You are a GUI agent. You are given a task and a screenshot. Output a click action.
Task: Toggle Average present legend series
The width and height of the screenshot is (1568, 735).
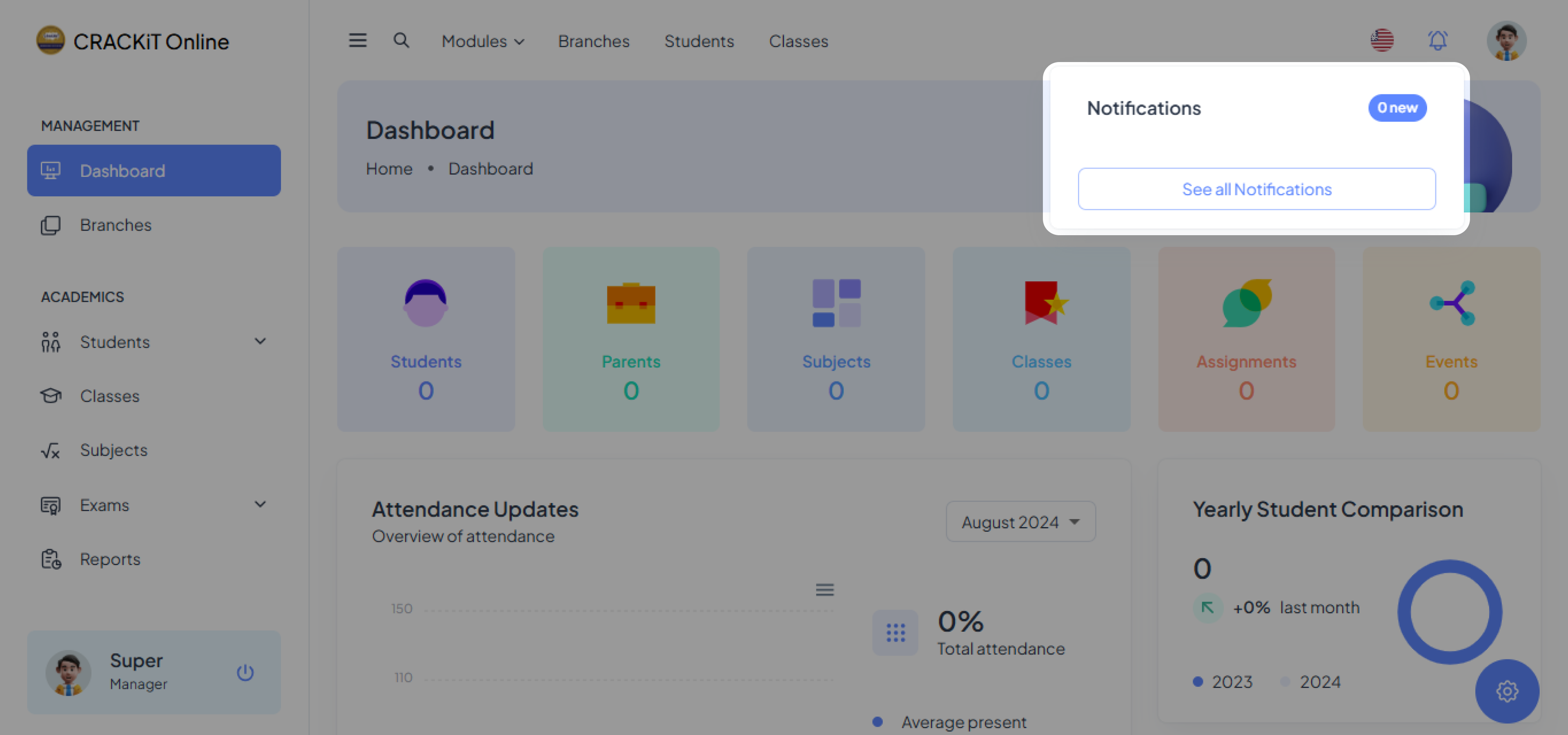coord(952,722)
